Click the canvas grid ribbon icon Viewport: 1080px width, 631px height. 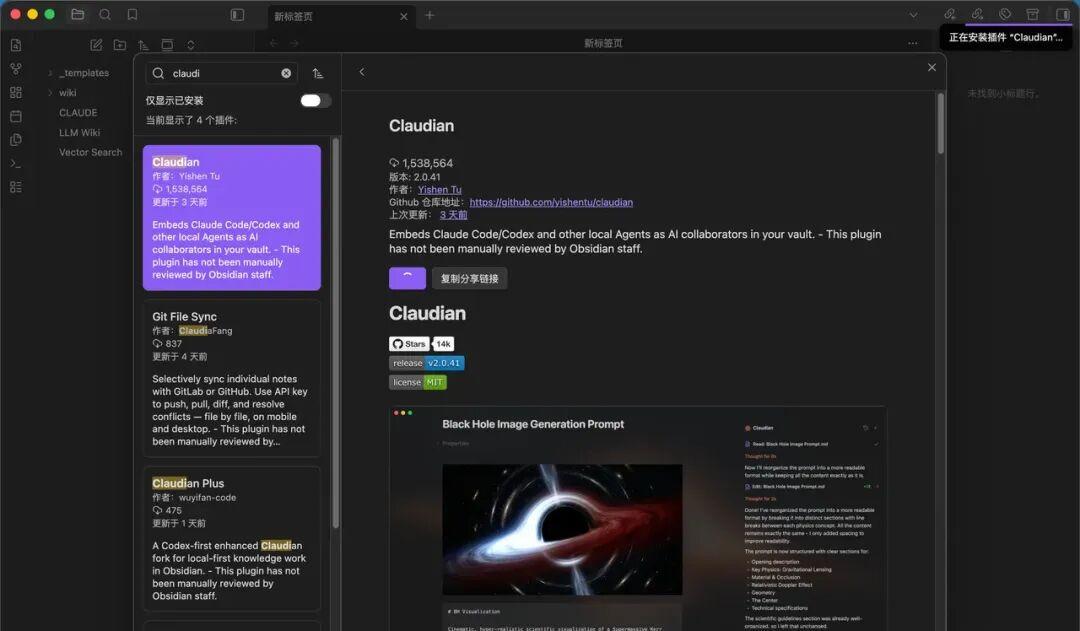(x=16, y=92)
